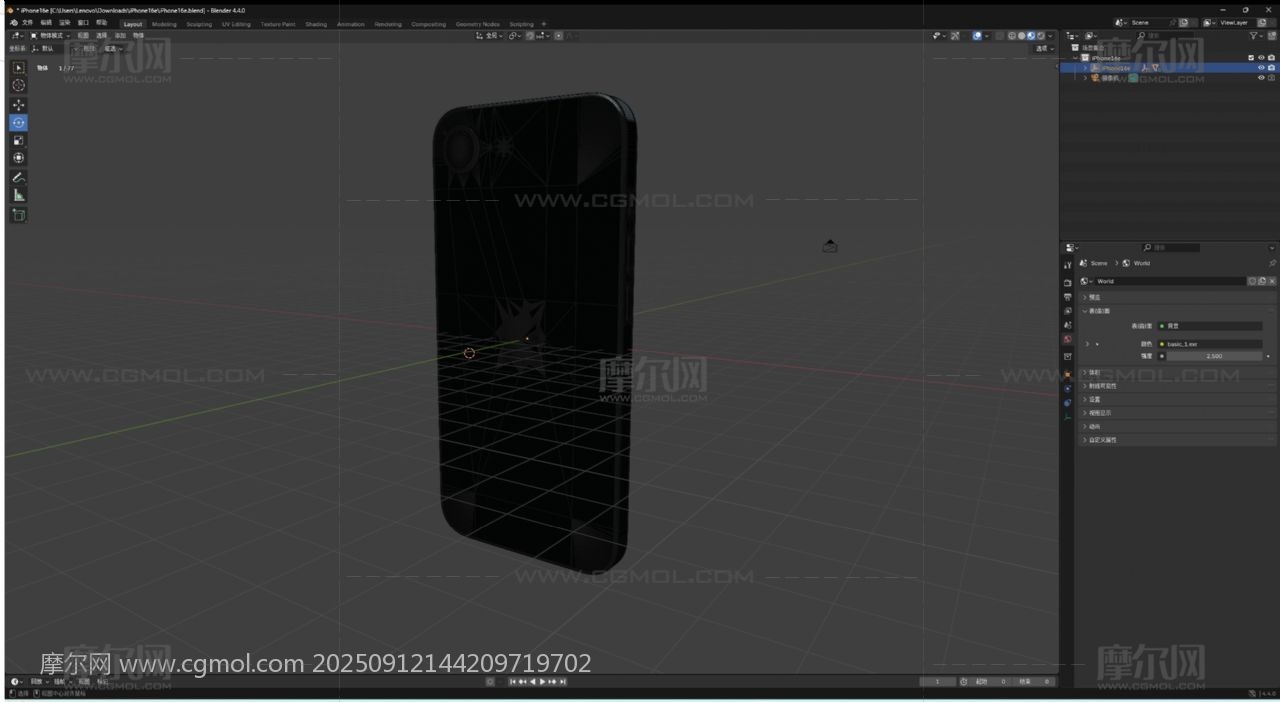Open object mode dropdown
Screen dimensions: 1280x702
50,35
